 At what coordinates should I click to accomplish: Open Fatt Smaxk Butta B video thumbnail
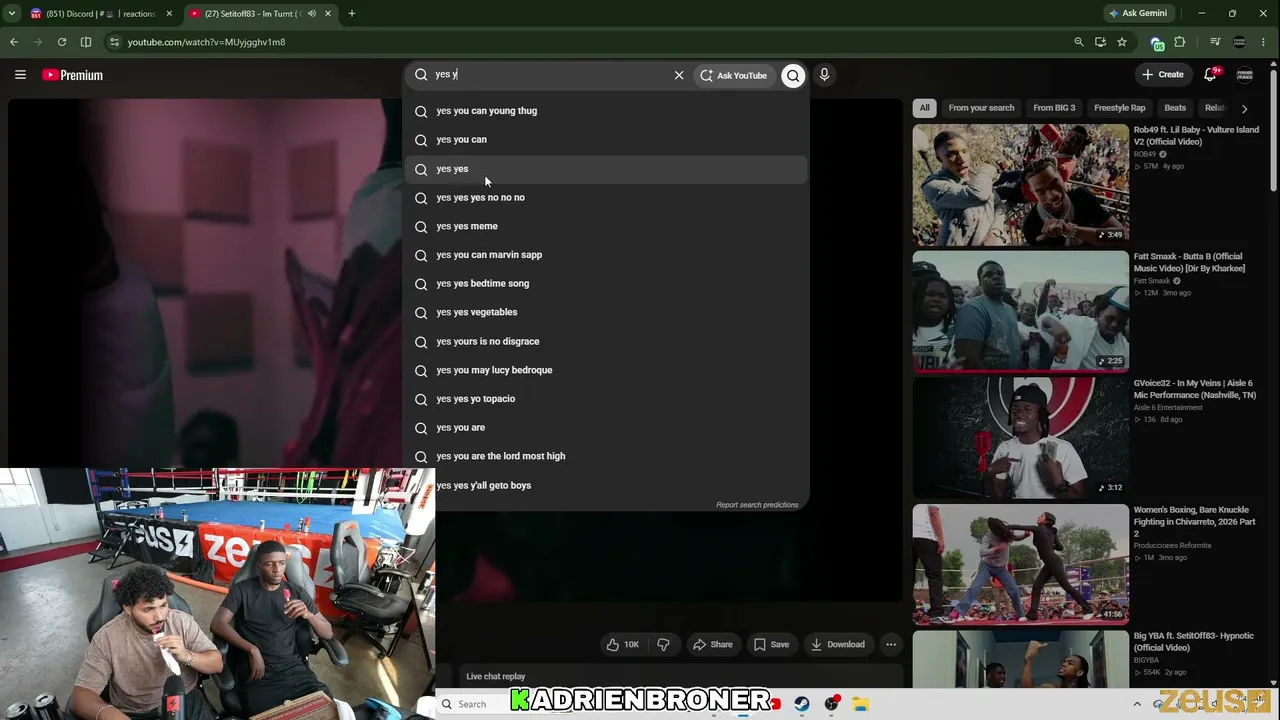(x=1020, y=311)
